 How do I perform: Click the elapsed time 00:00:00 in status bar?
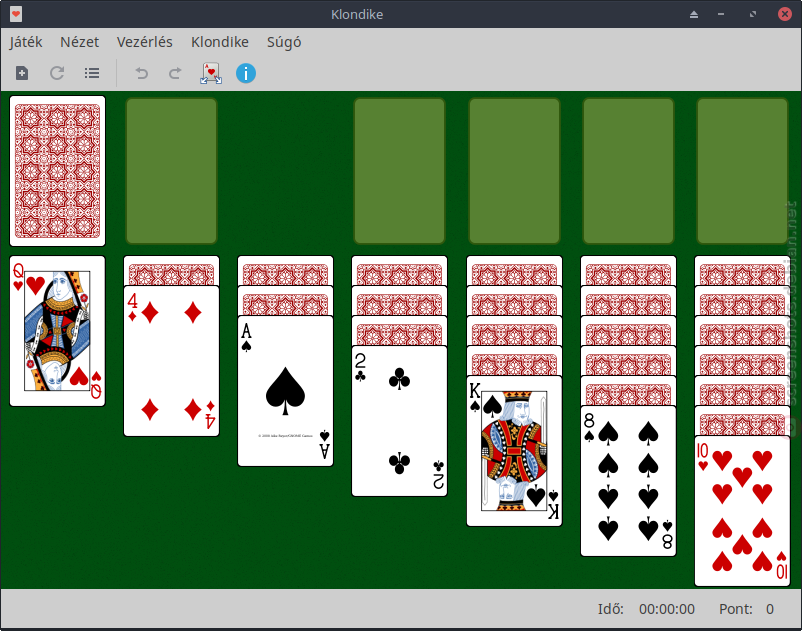(666, 609)
